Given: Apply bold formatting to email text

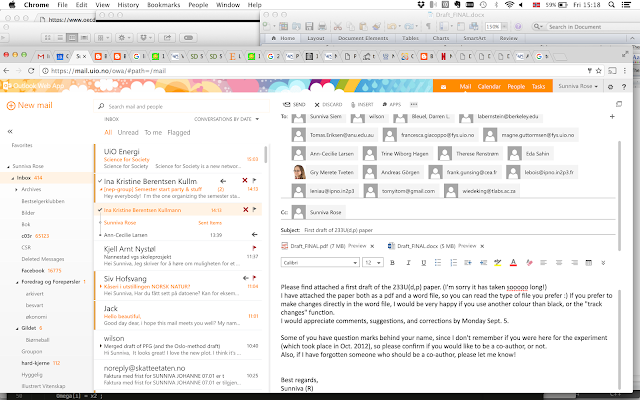Looking at the screenshot, I should coord(392,262).
